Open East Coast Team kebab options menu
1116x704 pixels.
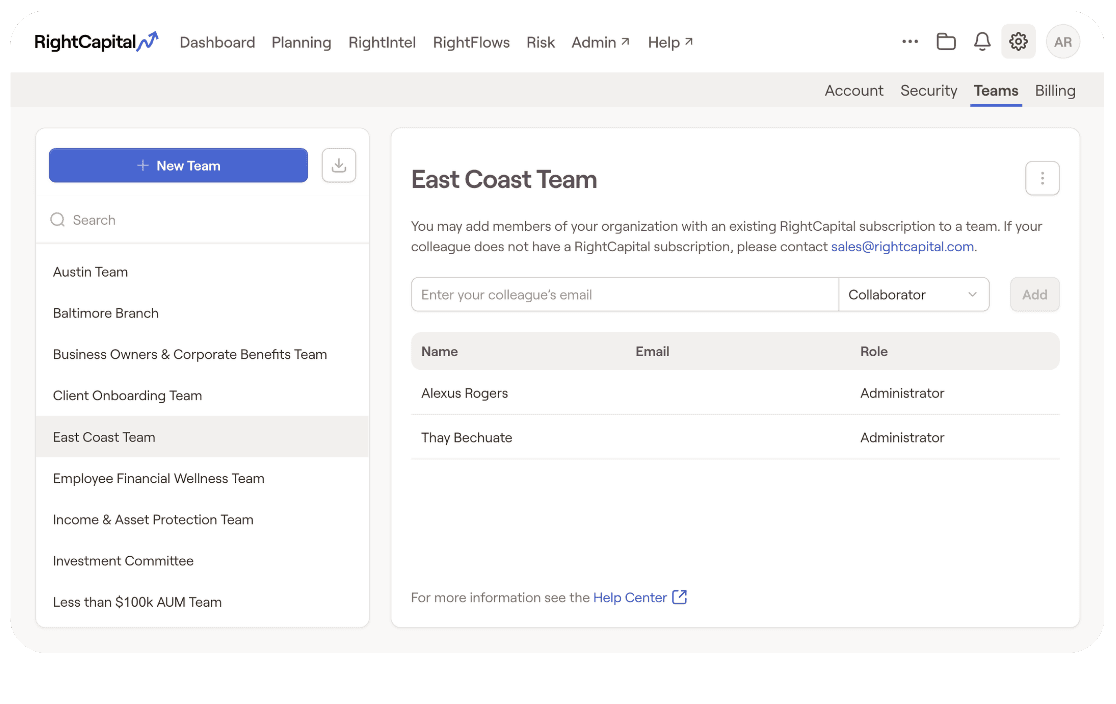(x=1042, y=178)
